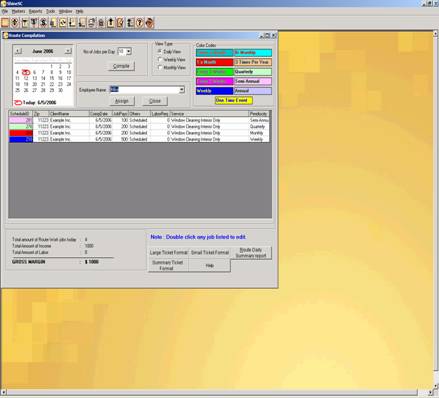439x398 pixels.
Task: Open the File menu
Action: (x=5, y=11)
